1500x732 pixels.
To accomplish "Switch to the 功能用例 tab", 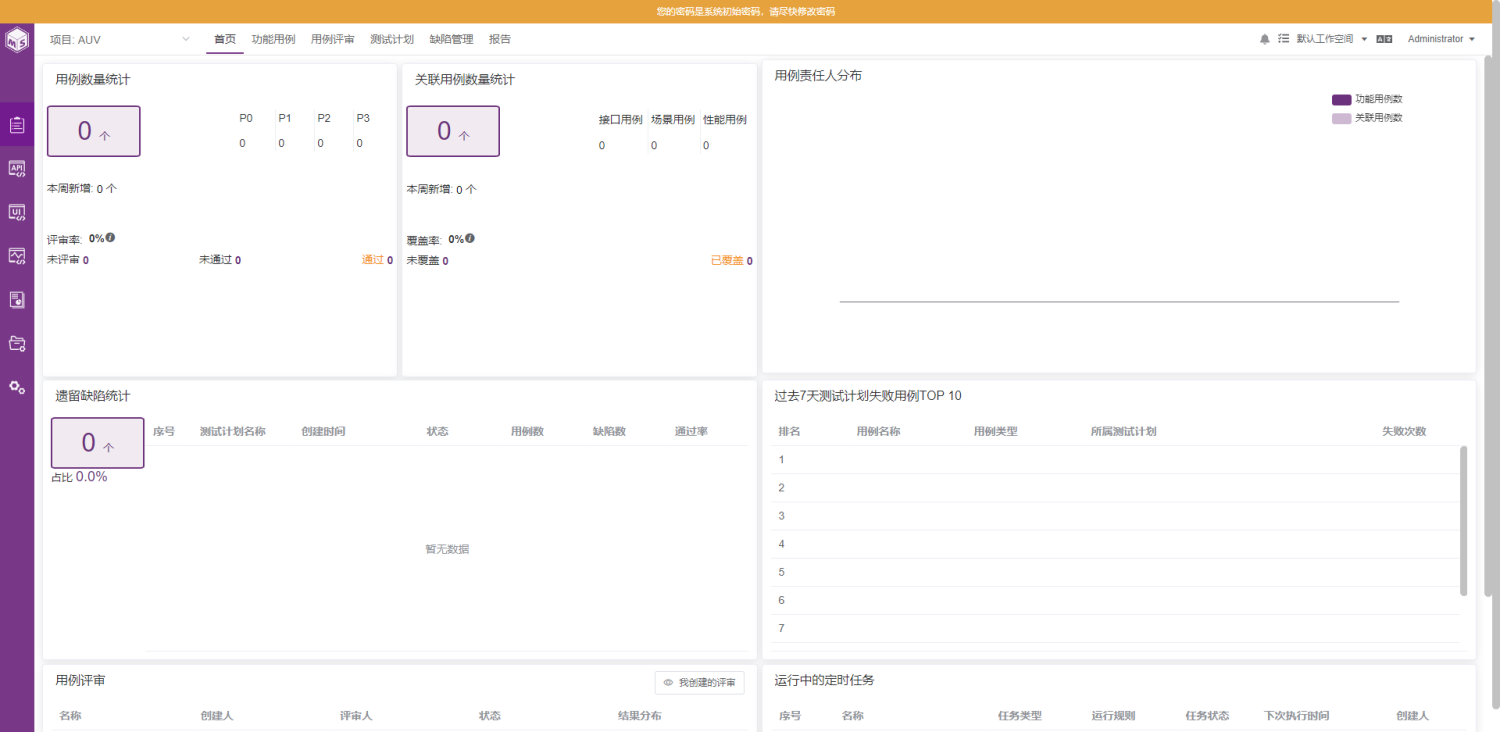I will [x=273, y=39].
